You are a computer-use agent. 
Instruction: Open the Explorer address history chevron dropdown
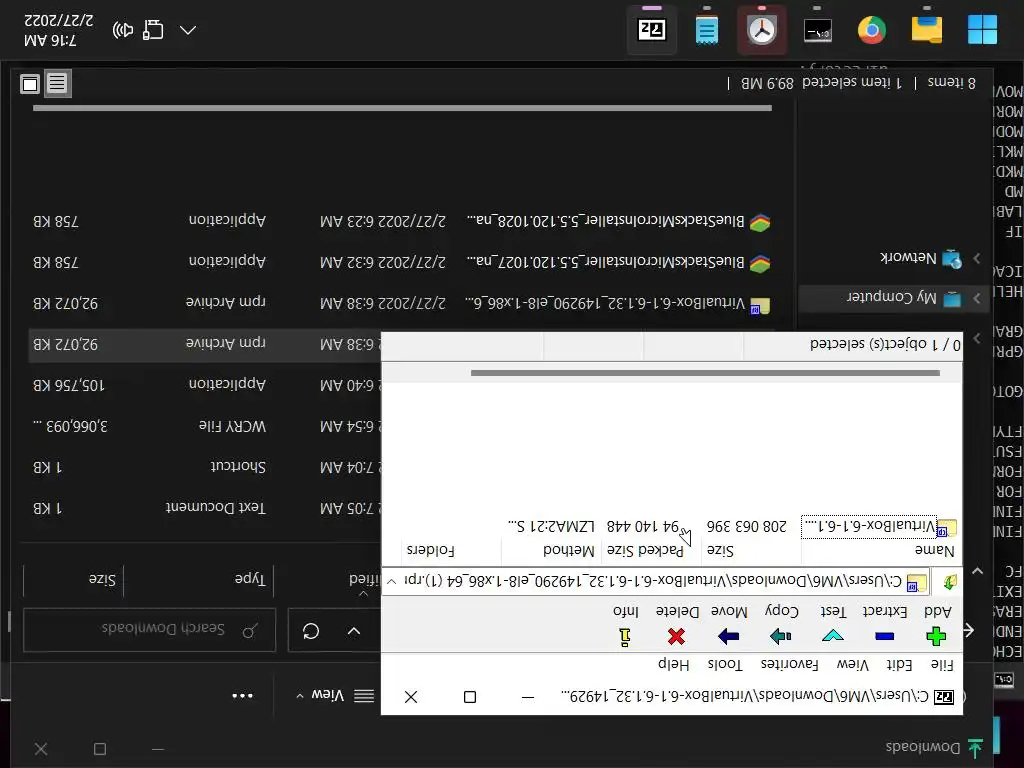point(354,631)
